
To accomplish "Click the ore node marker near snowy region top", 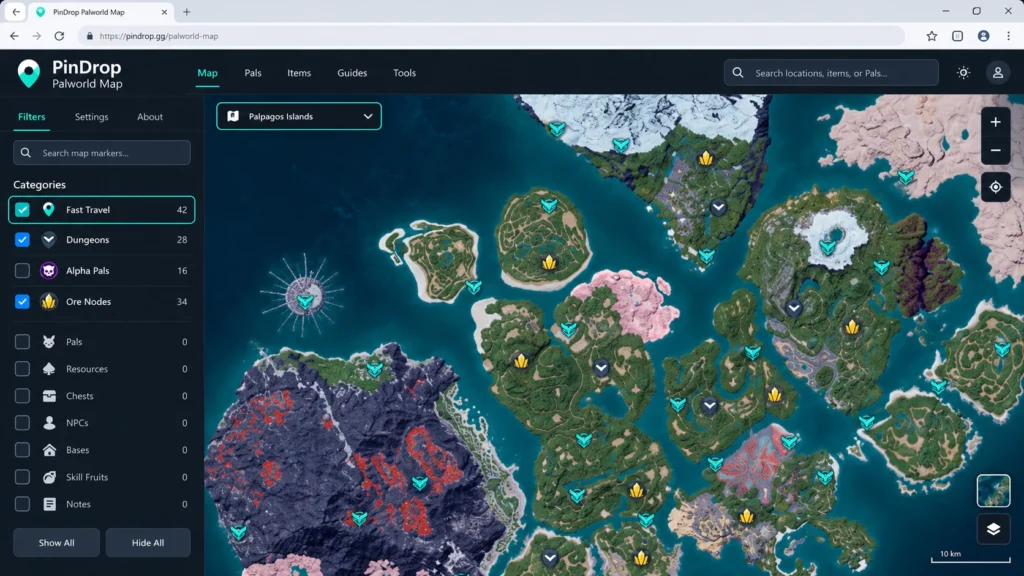I will coord(705,158).
